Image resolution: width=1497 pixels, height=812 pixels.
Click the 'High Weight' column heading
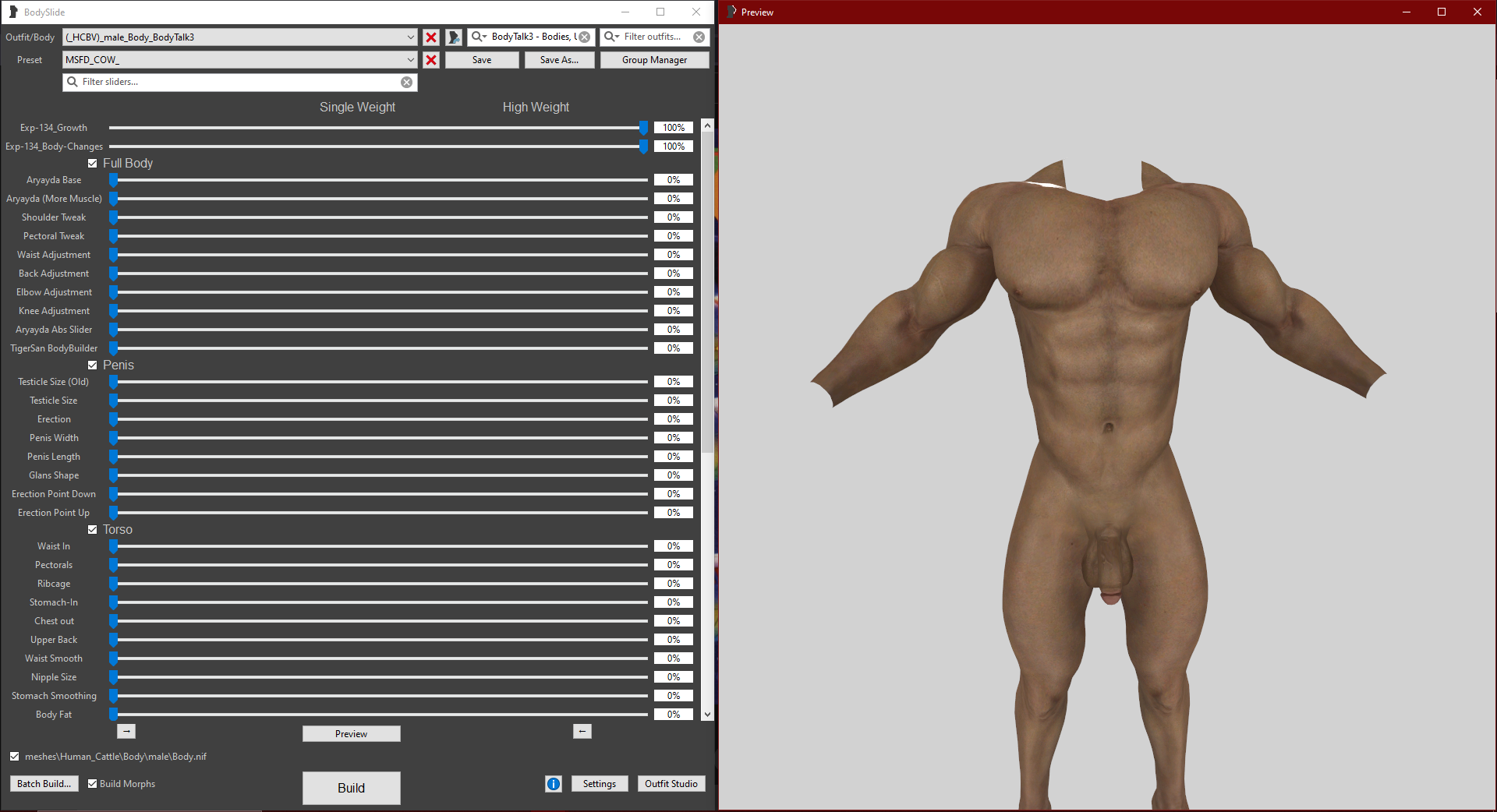pyautogui.click(x=536, y=108)
